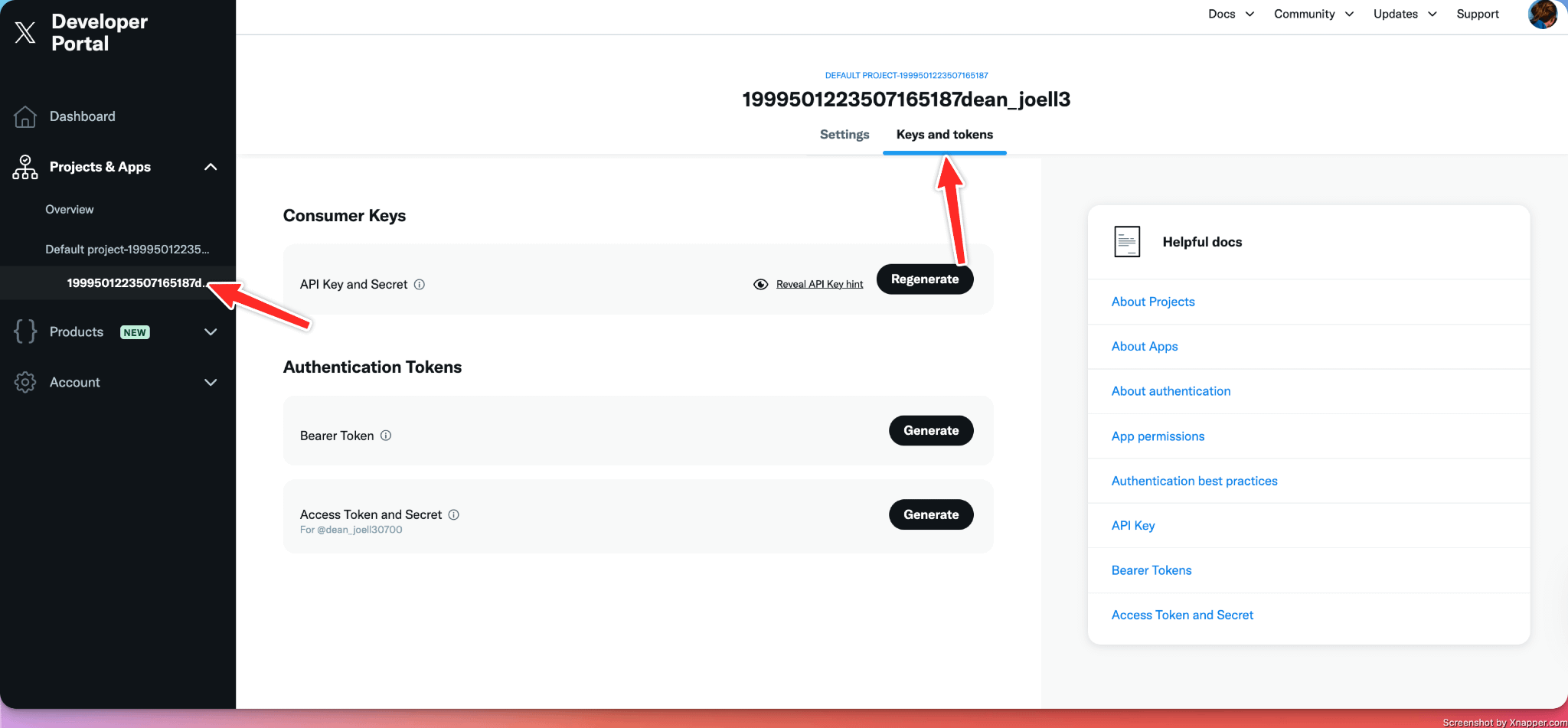Viewport: 1568px width, 728px height.
Task: Click the X logo in the sidebar
Action: (25, 32)
